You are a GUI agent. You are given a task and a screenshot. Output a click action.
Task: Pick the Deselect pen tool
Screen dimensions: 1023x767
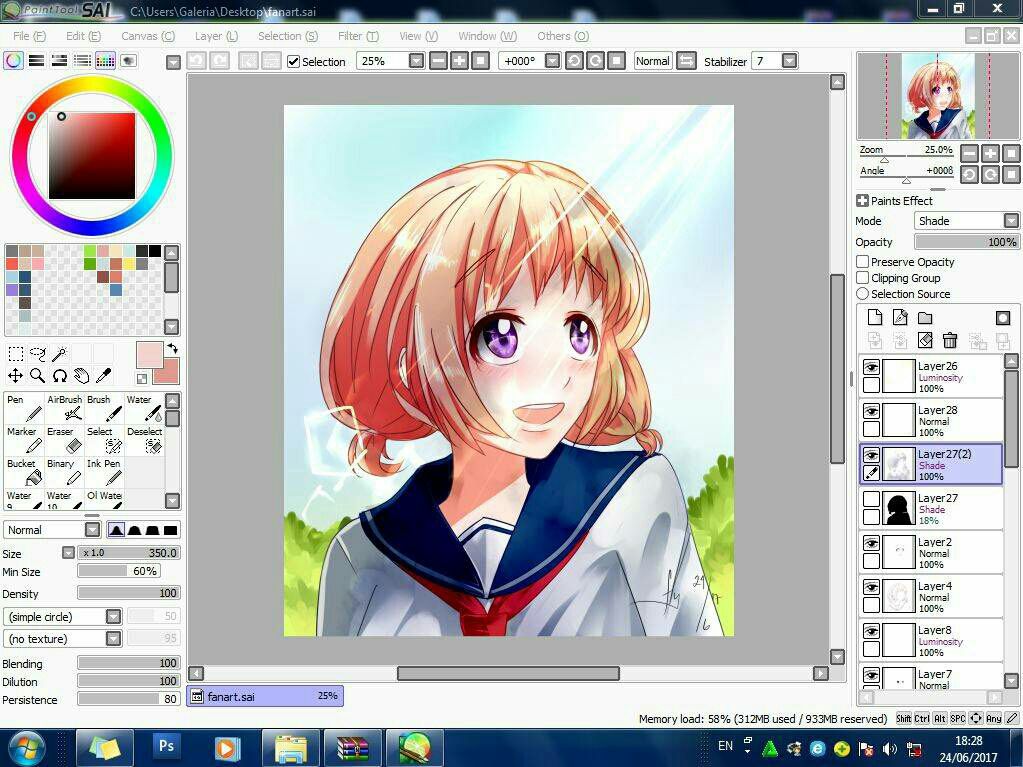tap(145, 440)
